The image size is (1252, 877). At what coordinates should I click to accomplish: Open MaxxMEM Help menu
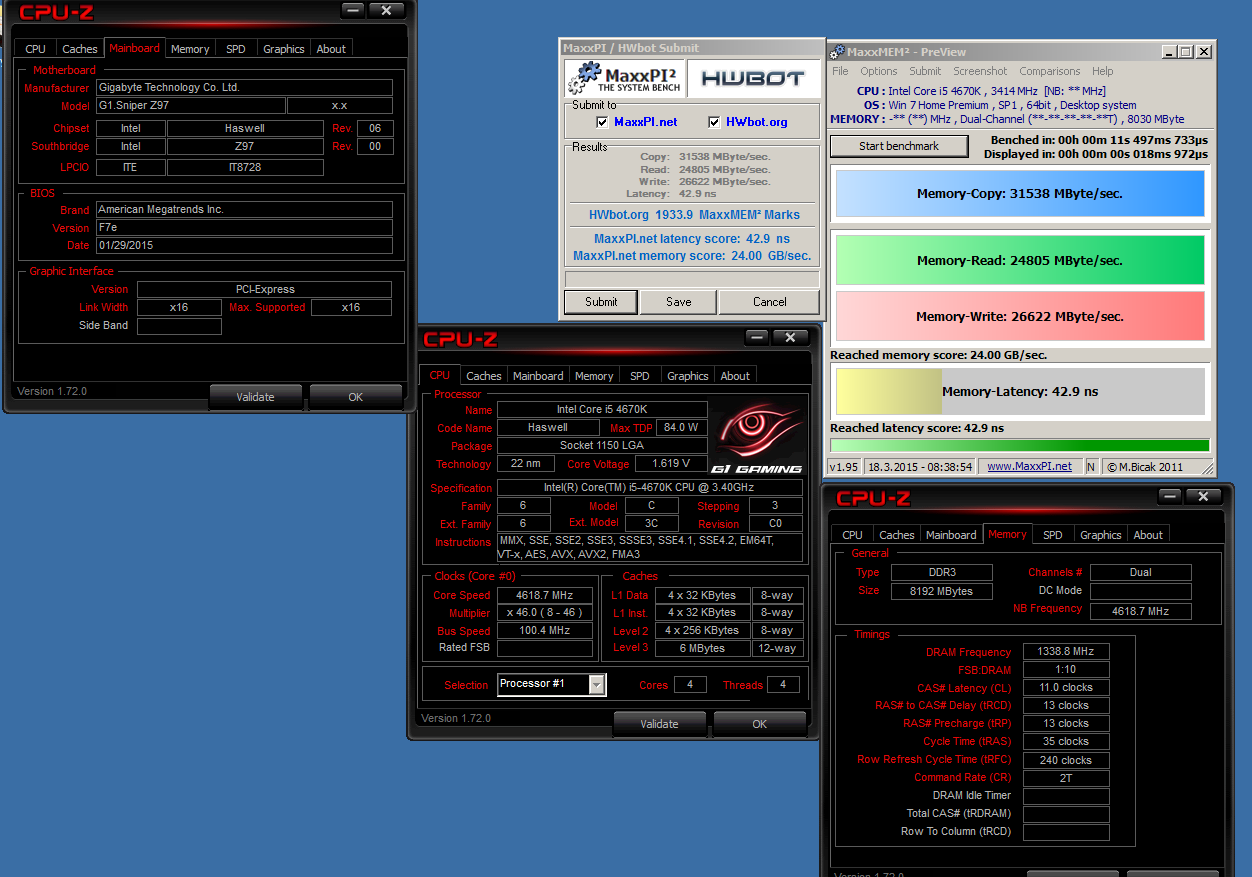click(x=1102, y=71)
